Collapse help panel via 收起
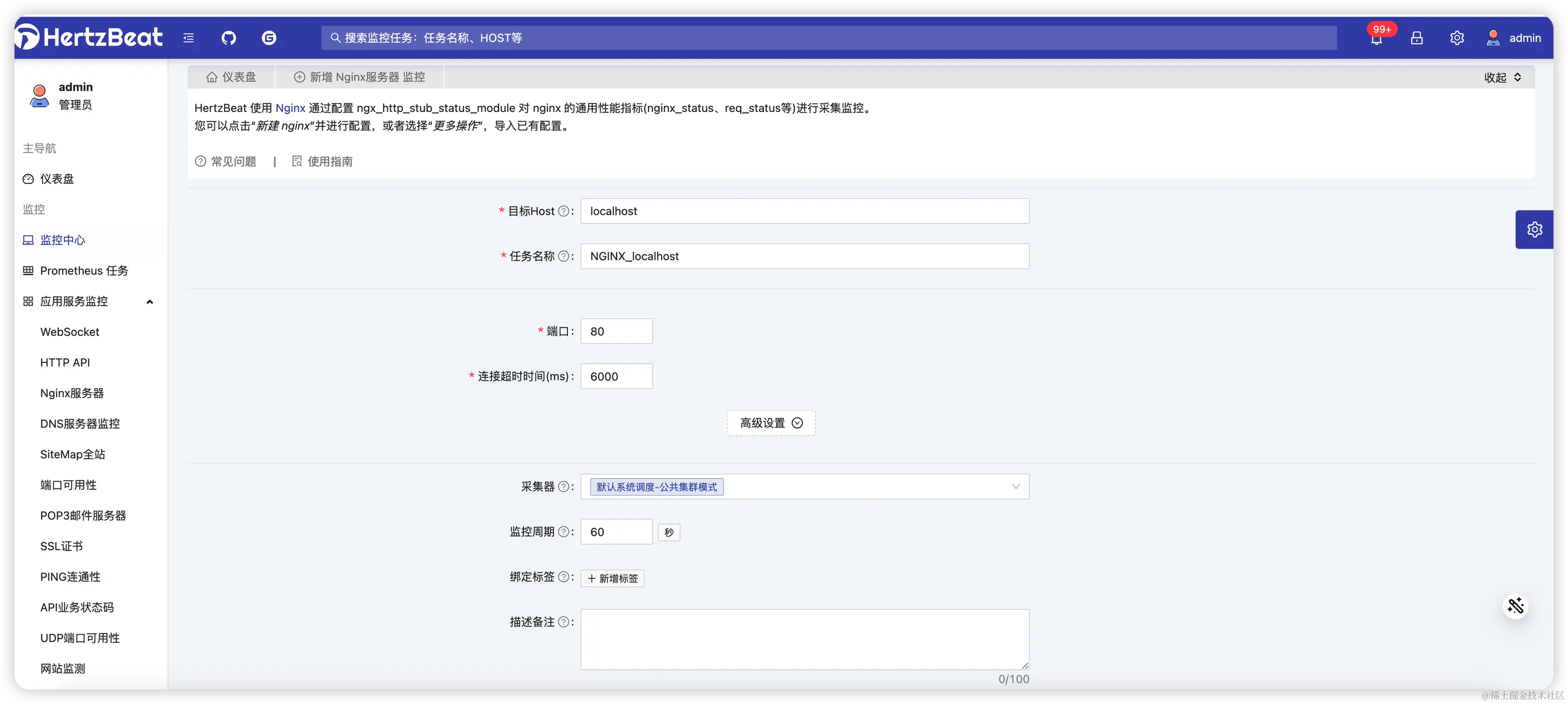Screen dimensions: 1568x704 click(1502, 77)
